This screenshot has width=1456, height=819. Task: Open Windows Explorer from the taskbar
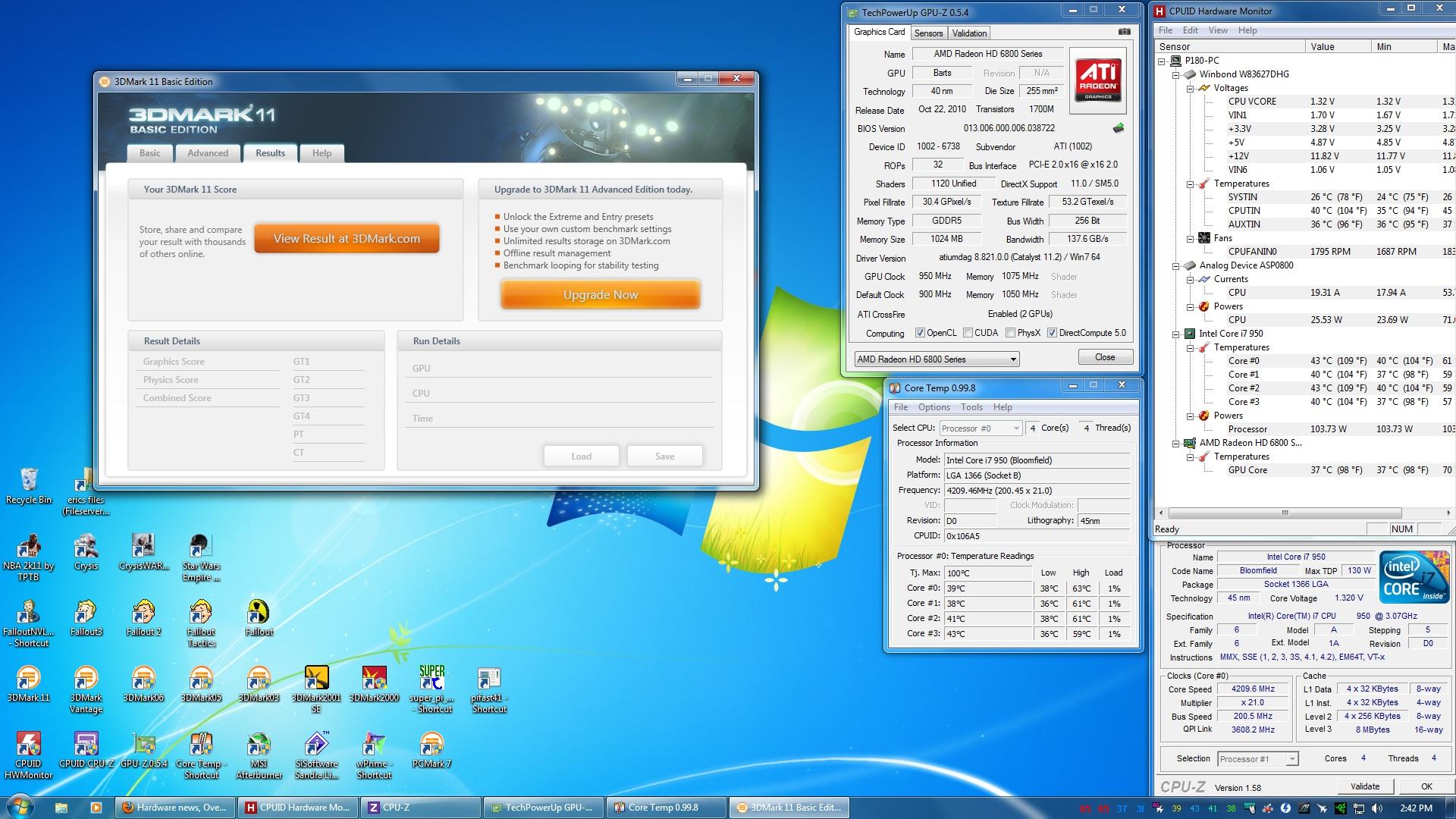[x=61, y=808]
